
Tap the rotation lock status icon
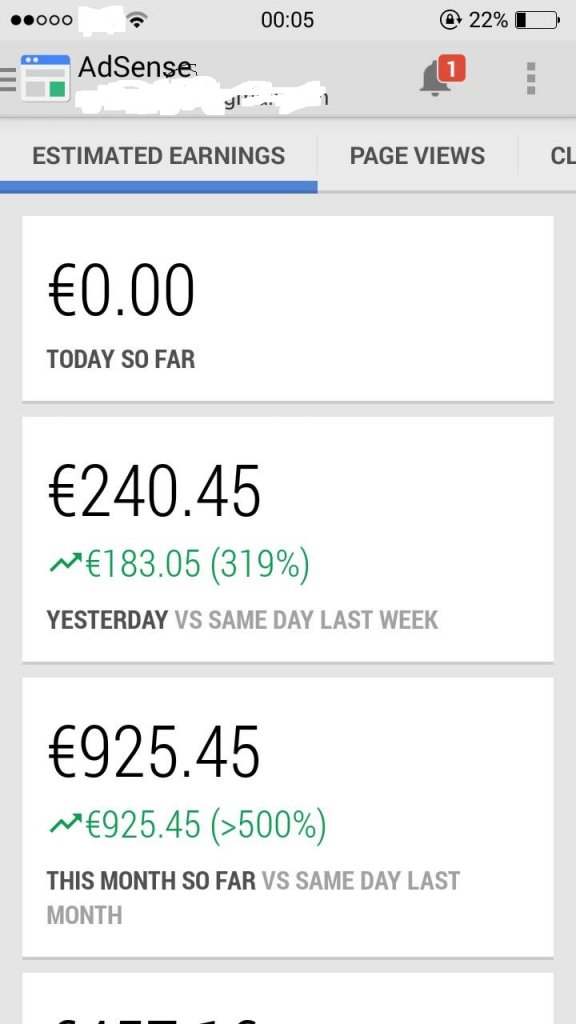[x=451, y=20]
